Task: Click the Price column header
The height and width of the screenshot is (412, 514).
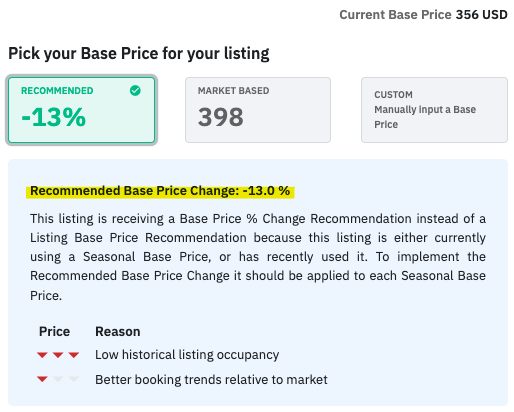Action: pyautogui.click(x=54, y=331)
